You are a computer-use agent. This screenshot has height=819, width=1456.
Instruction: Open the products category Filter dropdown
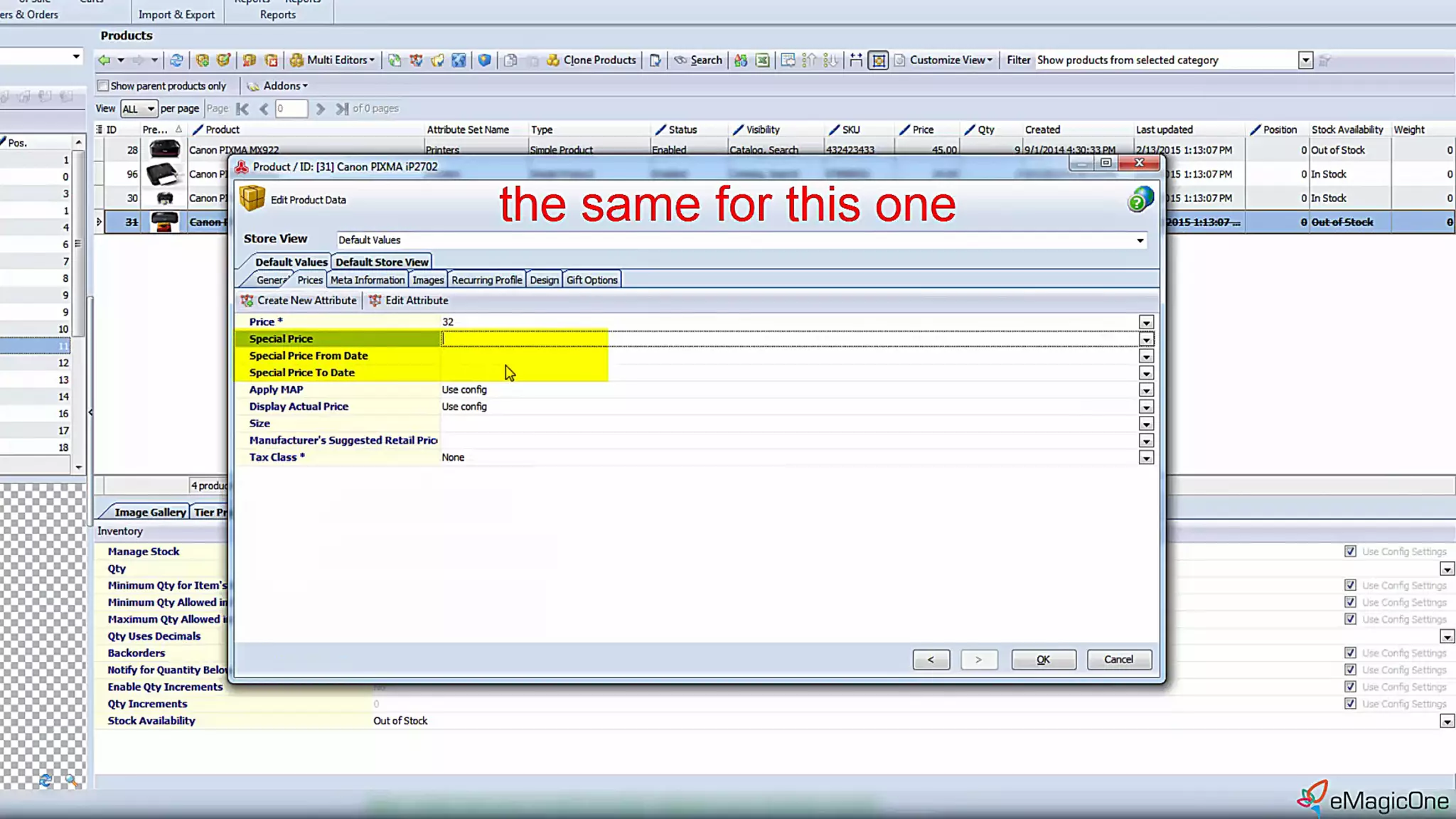(x=1305, y=60)
